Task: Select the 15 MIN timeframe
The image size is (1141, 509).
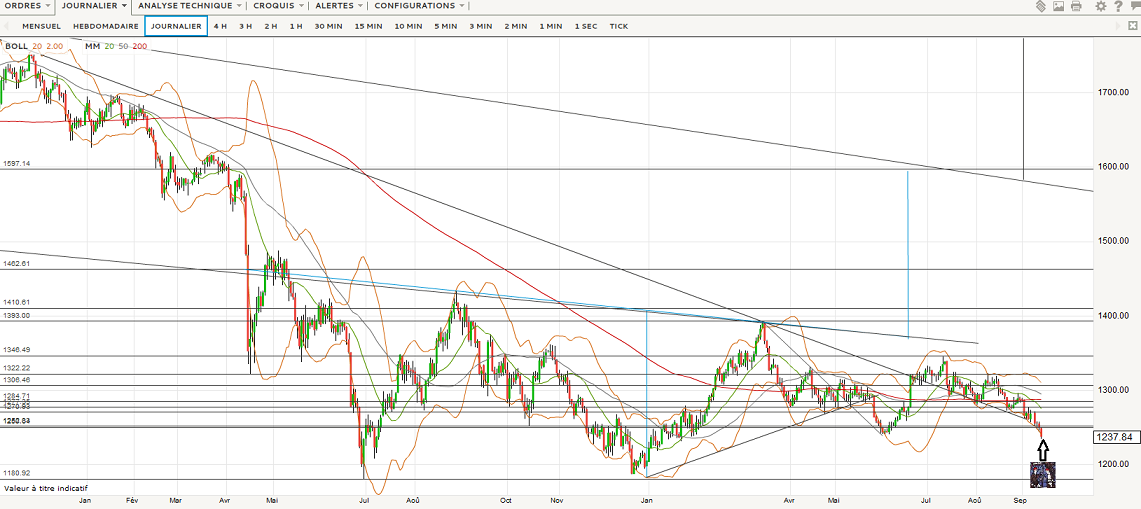Action: pyautogui.click(x=369, y=26)
